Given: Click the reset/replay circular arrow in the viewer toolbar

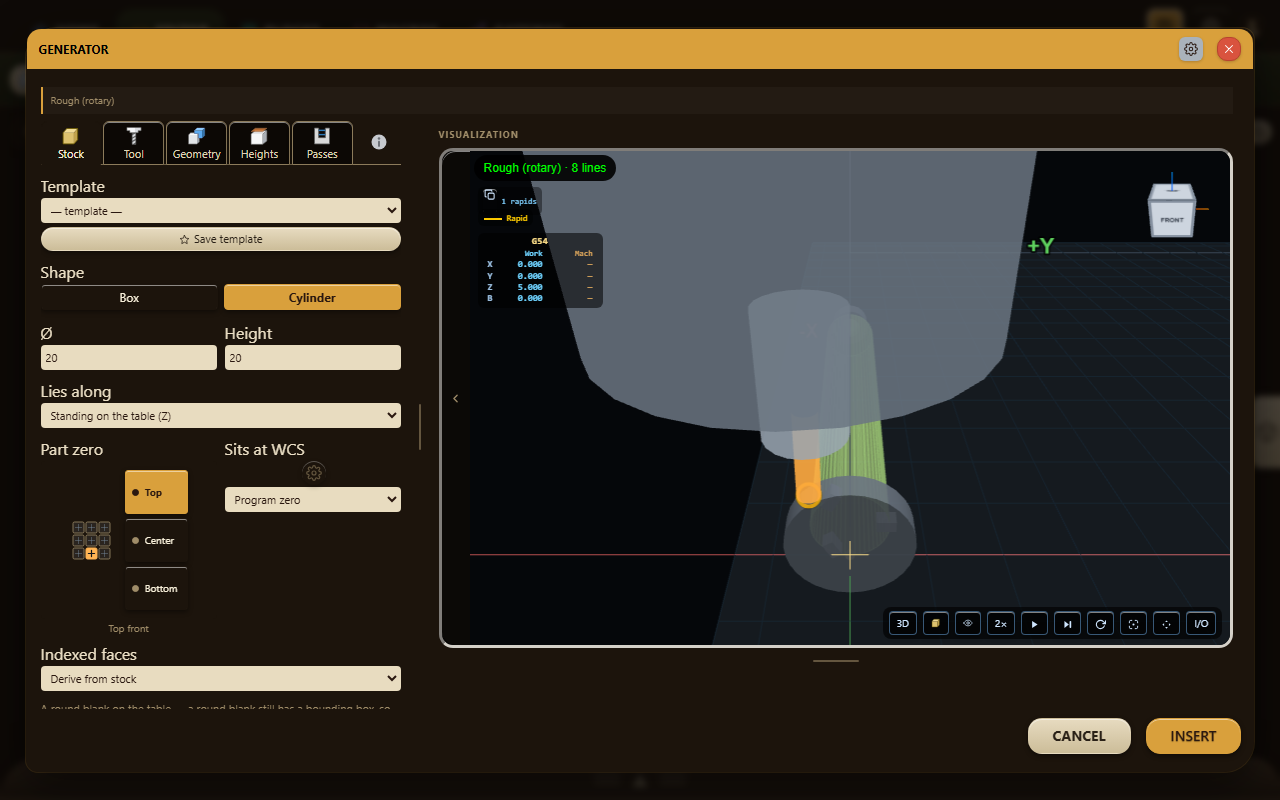Looking at the screenshot, I should coord(1101,623).
